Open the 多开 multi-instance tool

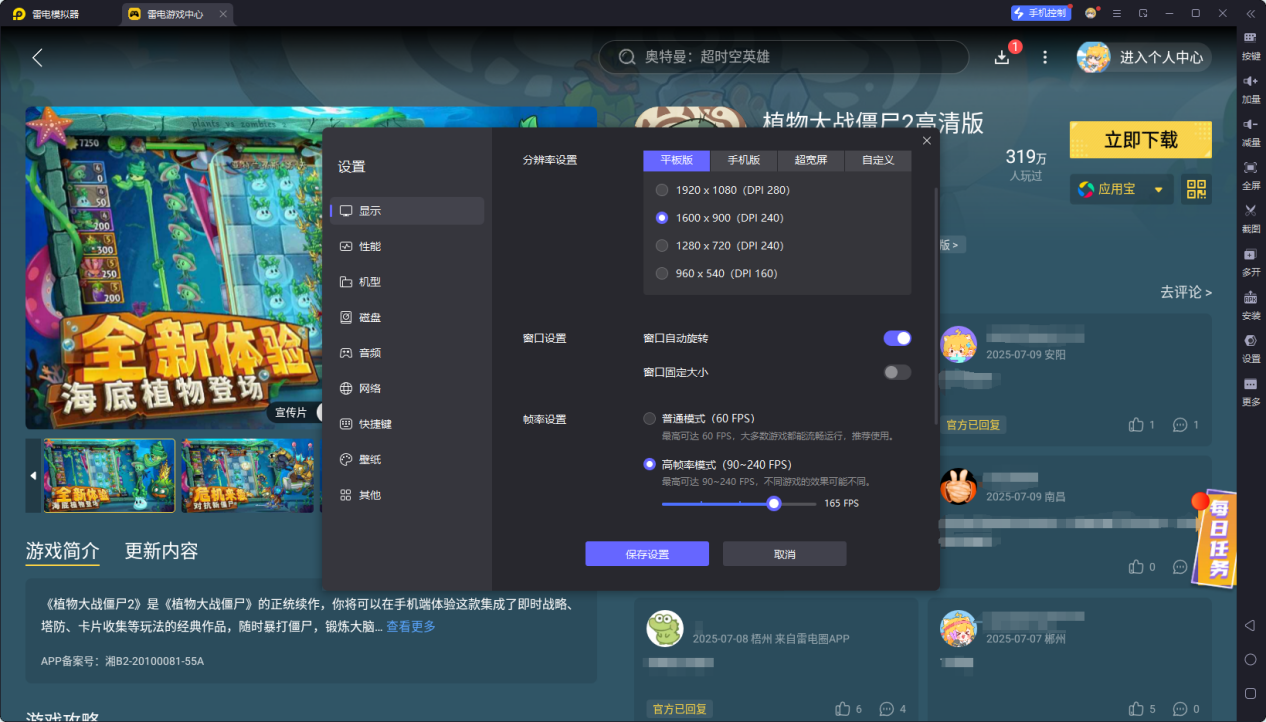point(1250,254)
